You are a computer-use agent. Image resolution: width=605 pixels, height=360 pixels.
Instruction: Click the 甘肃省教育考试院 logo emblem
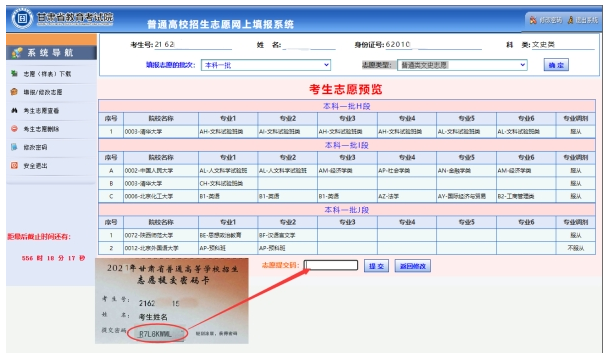(x=22, y=18)
